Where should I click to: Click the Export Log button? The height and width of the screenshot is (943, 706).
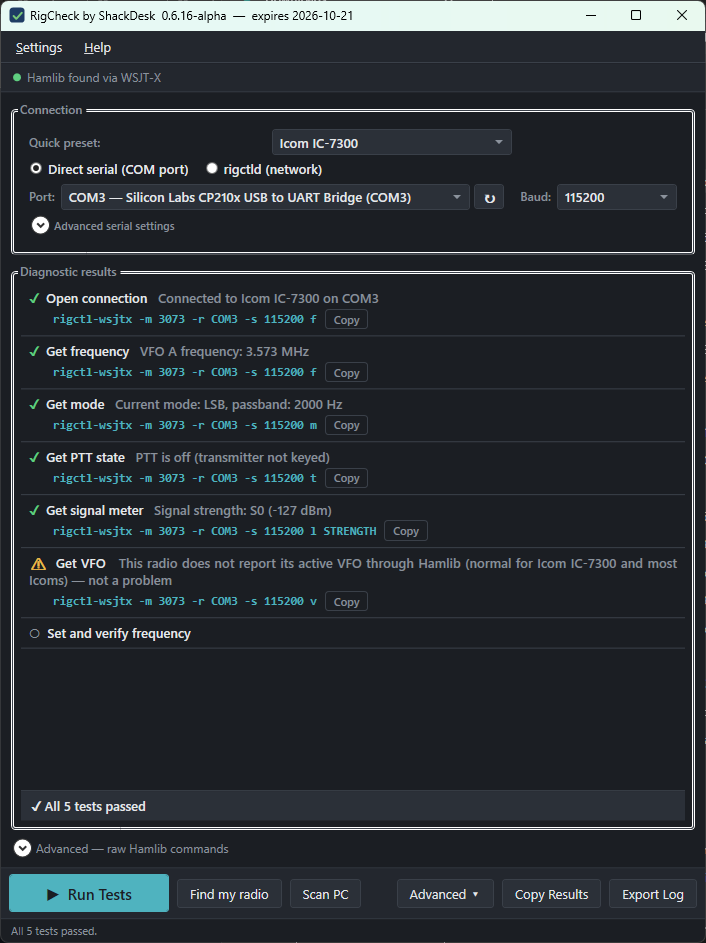pyautogui.click(x=652, y=894)
